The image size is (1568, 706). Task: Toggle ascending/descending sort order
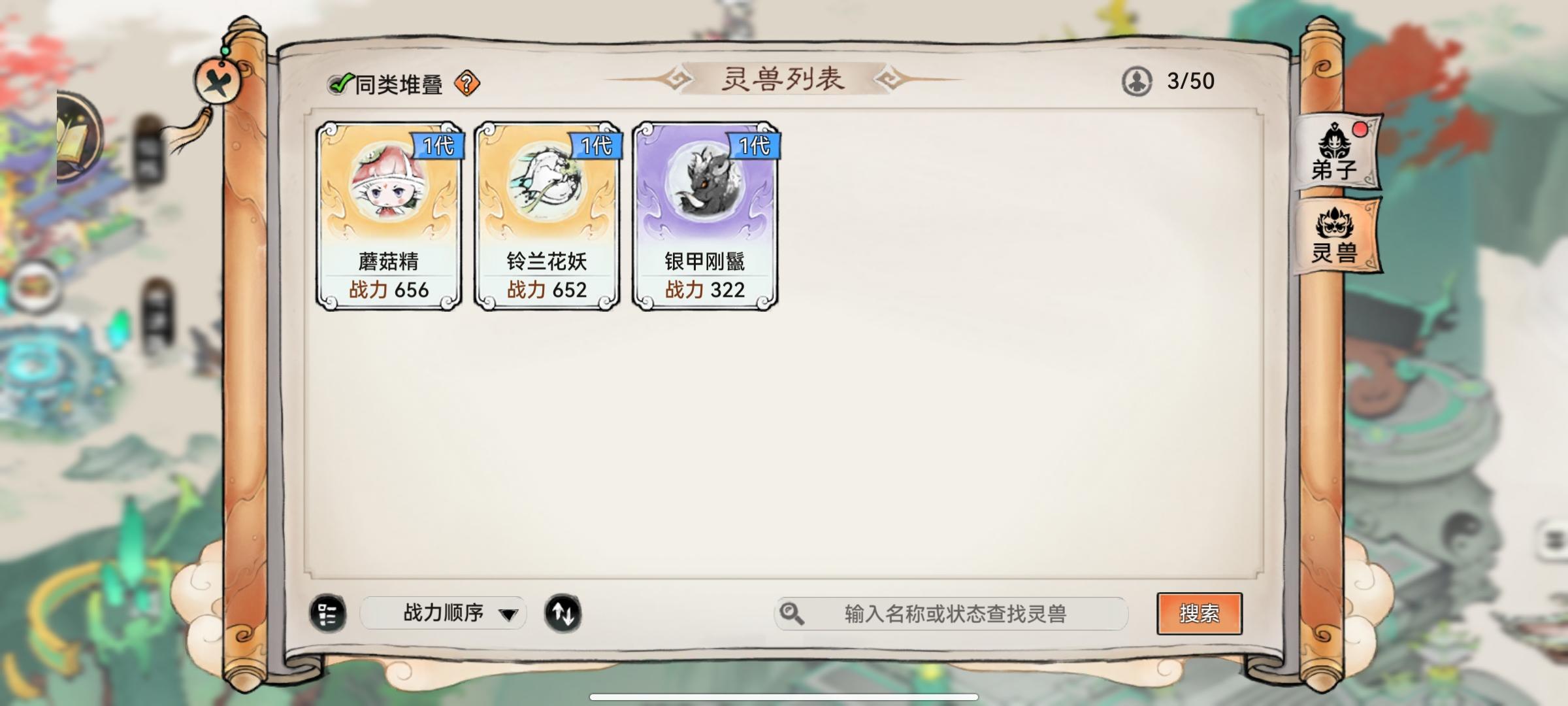pos(563,613)
